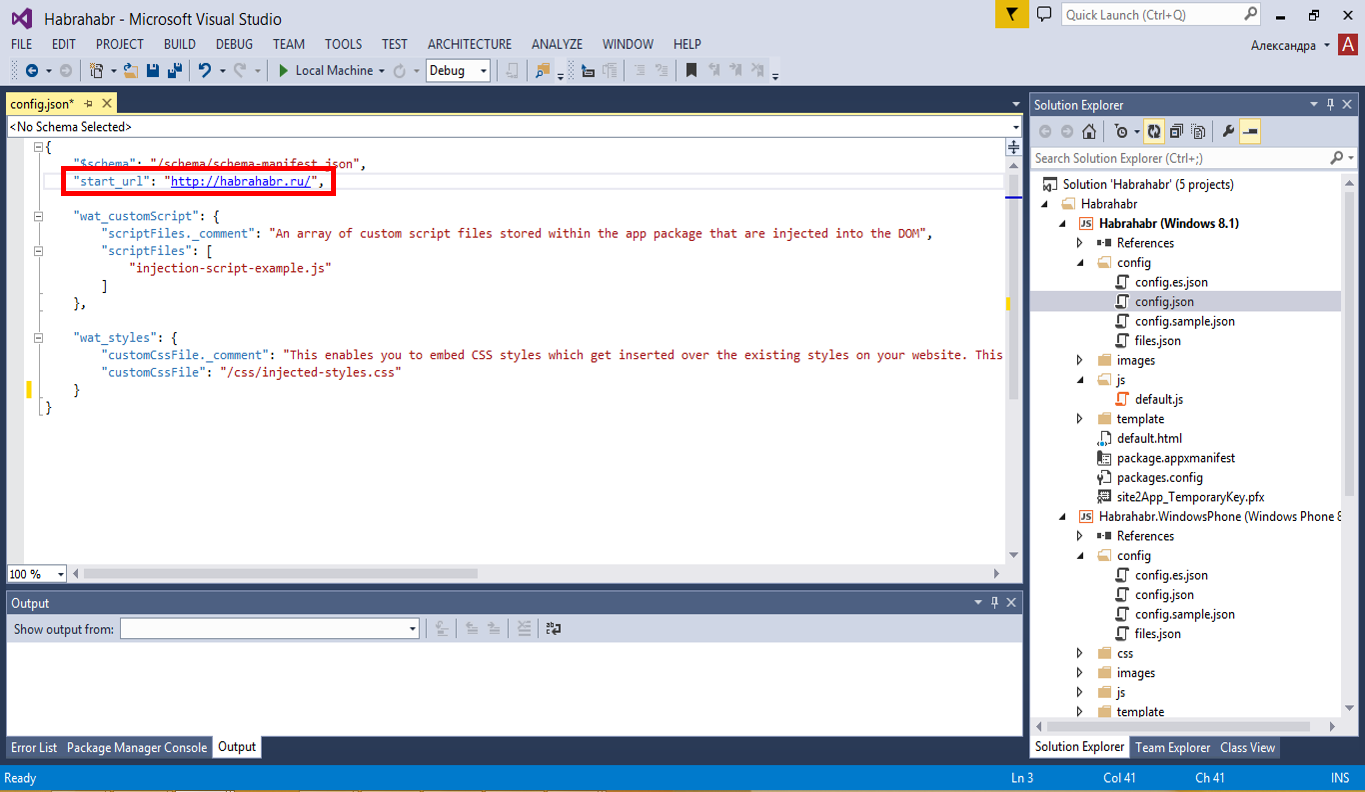Open the Undo history dropdown arrow
Image resolution: width=1365 pixels, height=792 pixels.
[221, 71]
